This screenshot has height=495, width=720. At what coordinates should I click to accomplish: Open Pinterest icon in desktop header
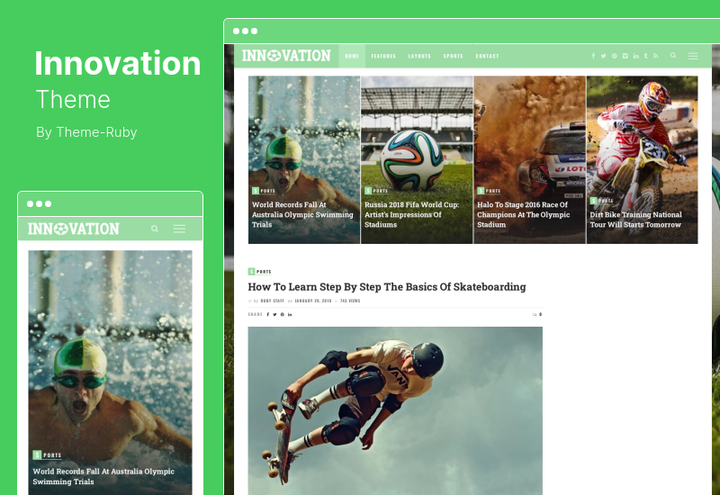[614, 56]
